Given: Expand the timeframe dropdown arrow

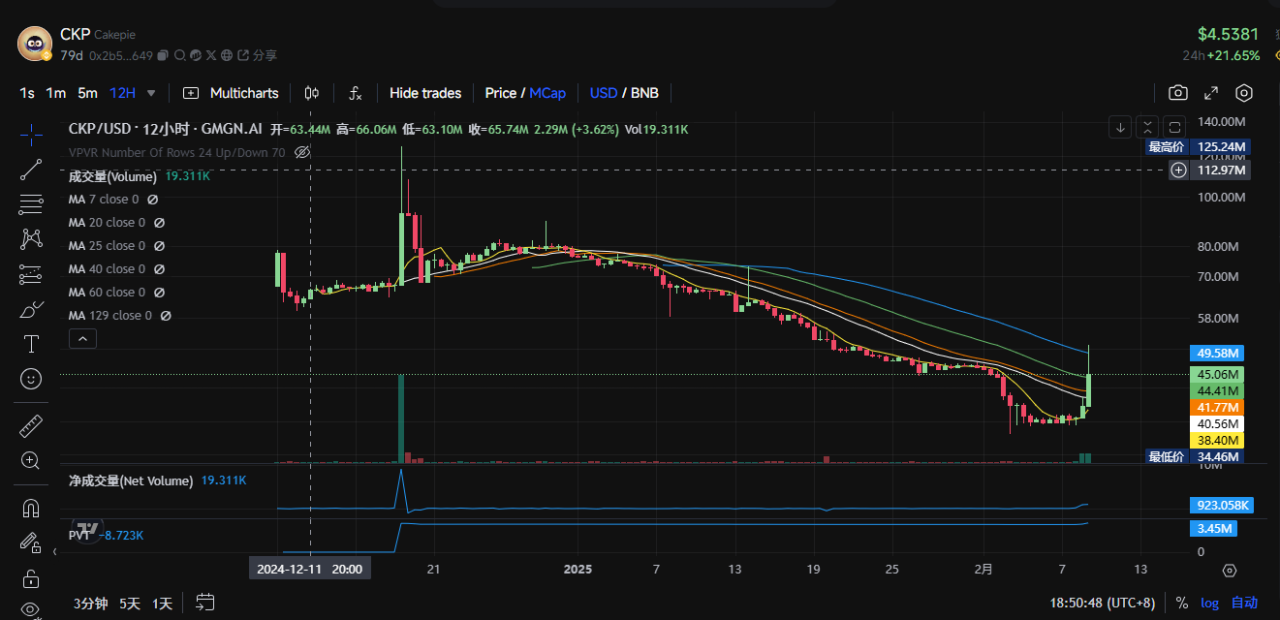Looking at the screenshot, I should click(x=151, y=93).
